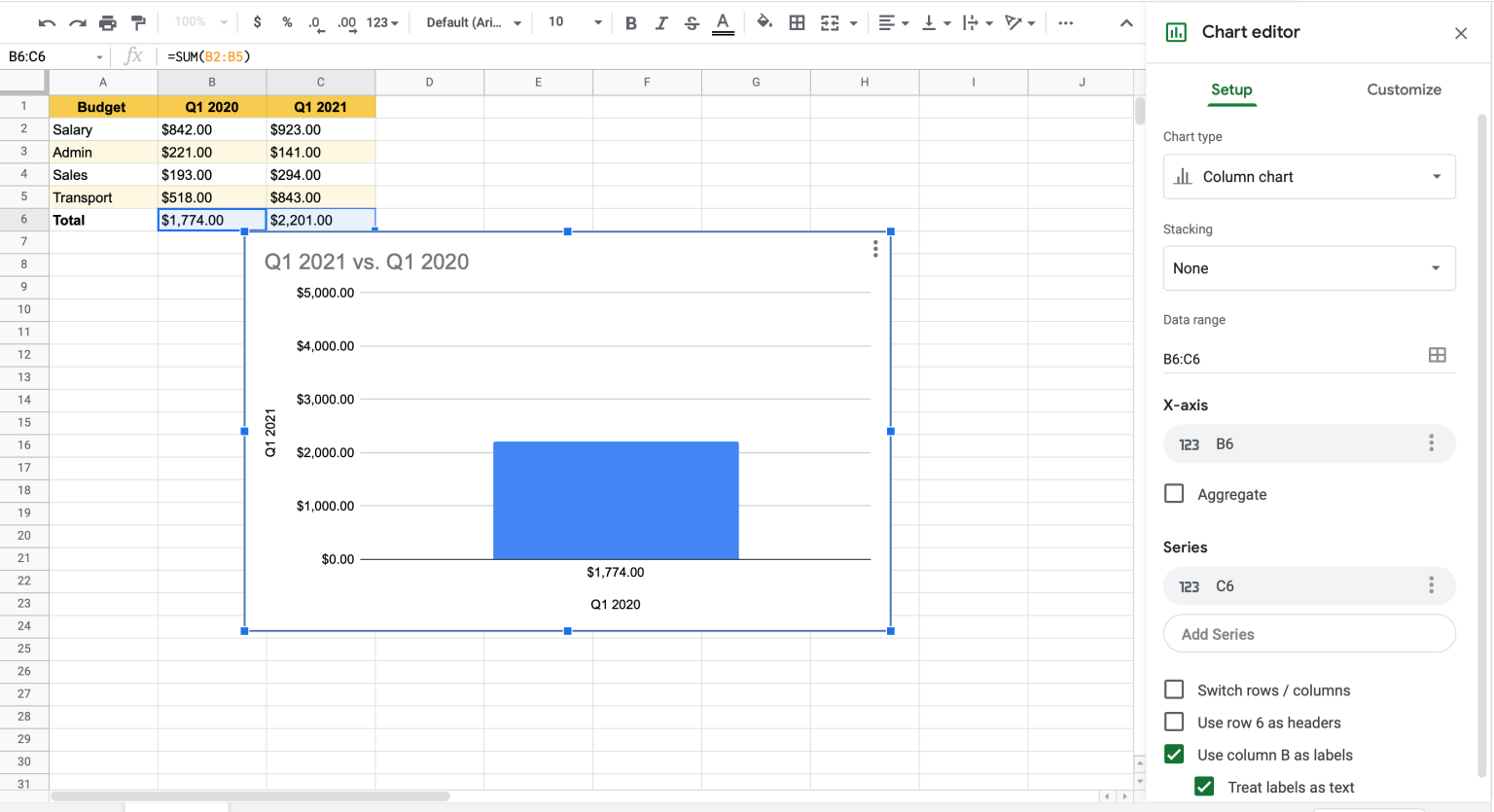
Task: Click the undo icon
Action: tap(49, 22)
